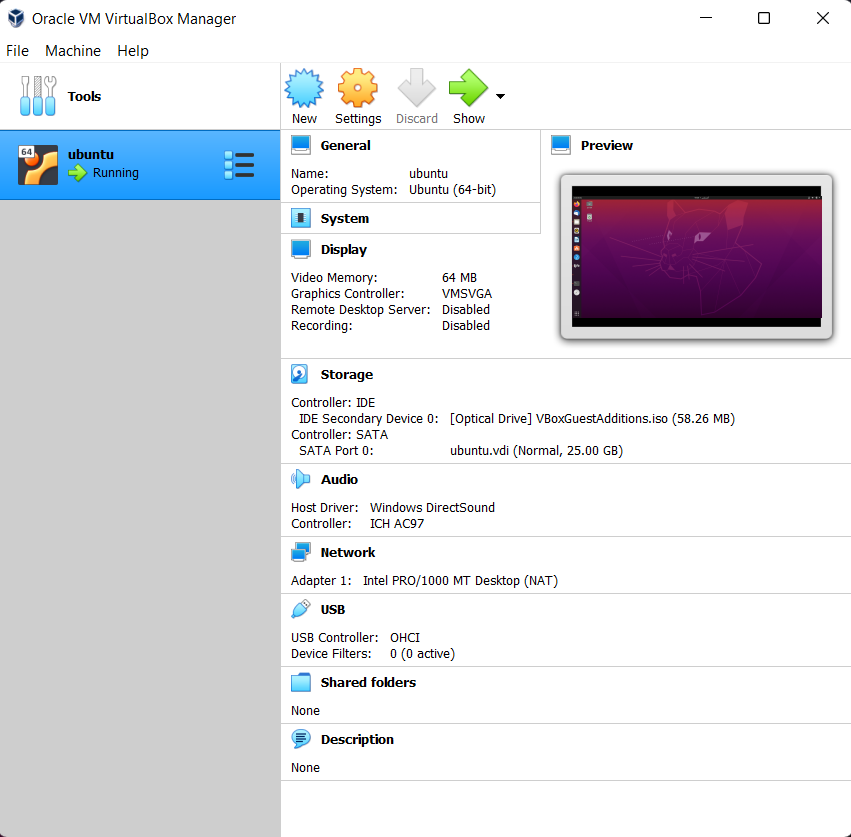The width and height of the screenshot is (851, 837).
Task: Collapse the General section header
Action: click(345, 145)
